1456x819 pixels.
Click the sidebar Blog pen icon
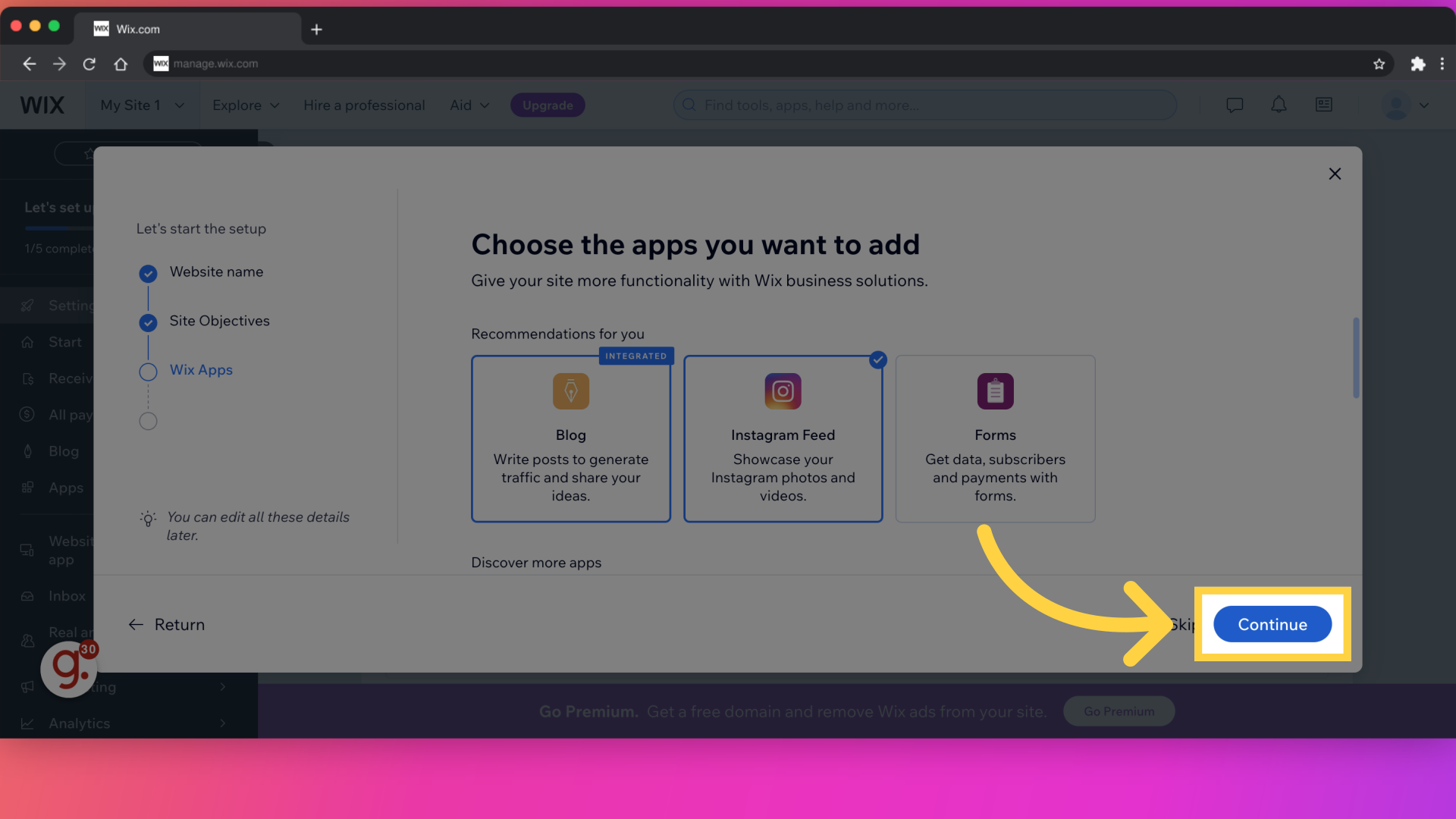tap(27, 451)
